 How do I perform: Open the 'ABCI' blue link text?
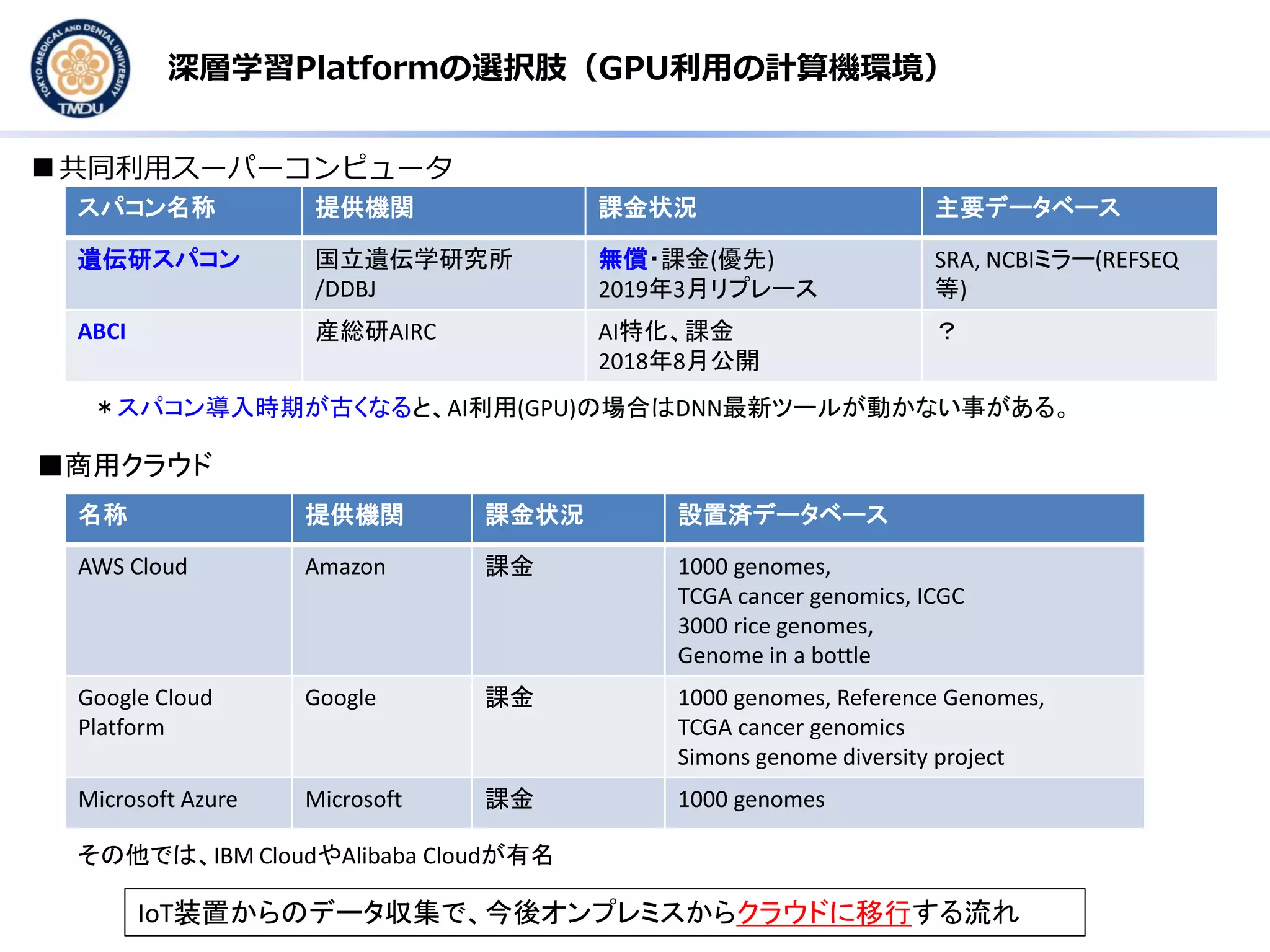[102, 332]
